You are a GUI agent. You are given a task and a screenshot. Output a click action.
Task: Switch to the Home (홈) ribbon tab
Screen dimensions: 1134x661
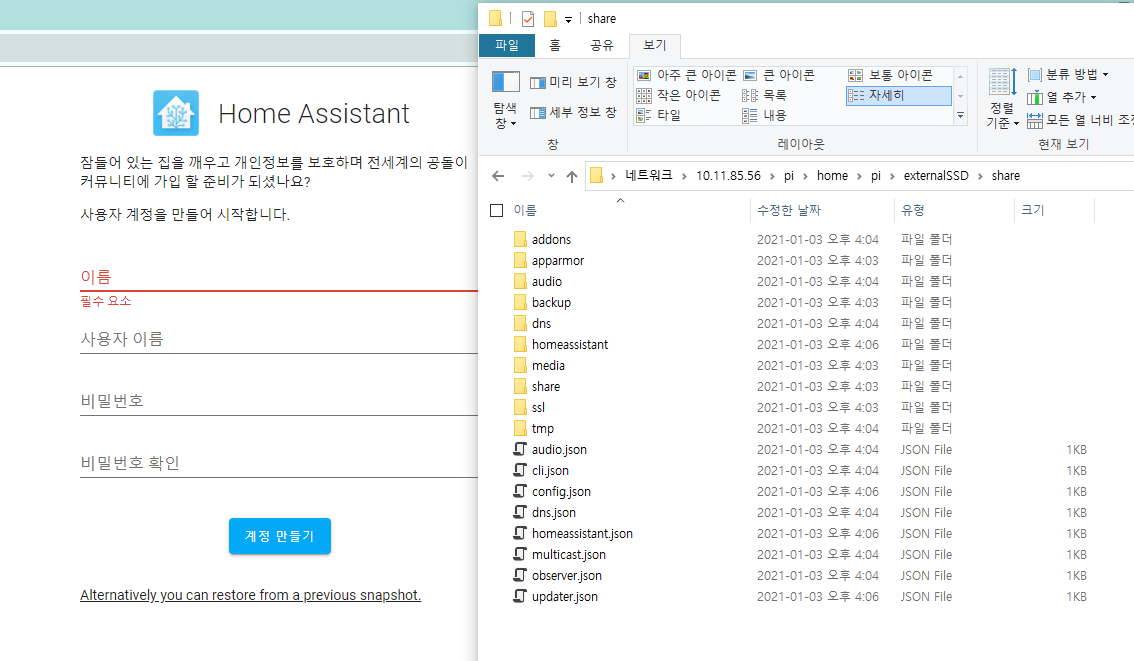[x=555, y=45]
